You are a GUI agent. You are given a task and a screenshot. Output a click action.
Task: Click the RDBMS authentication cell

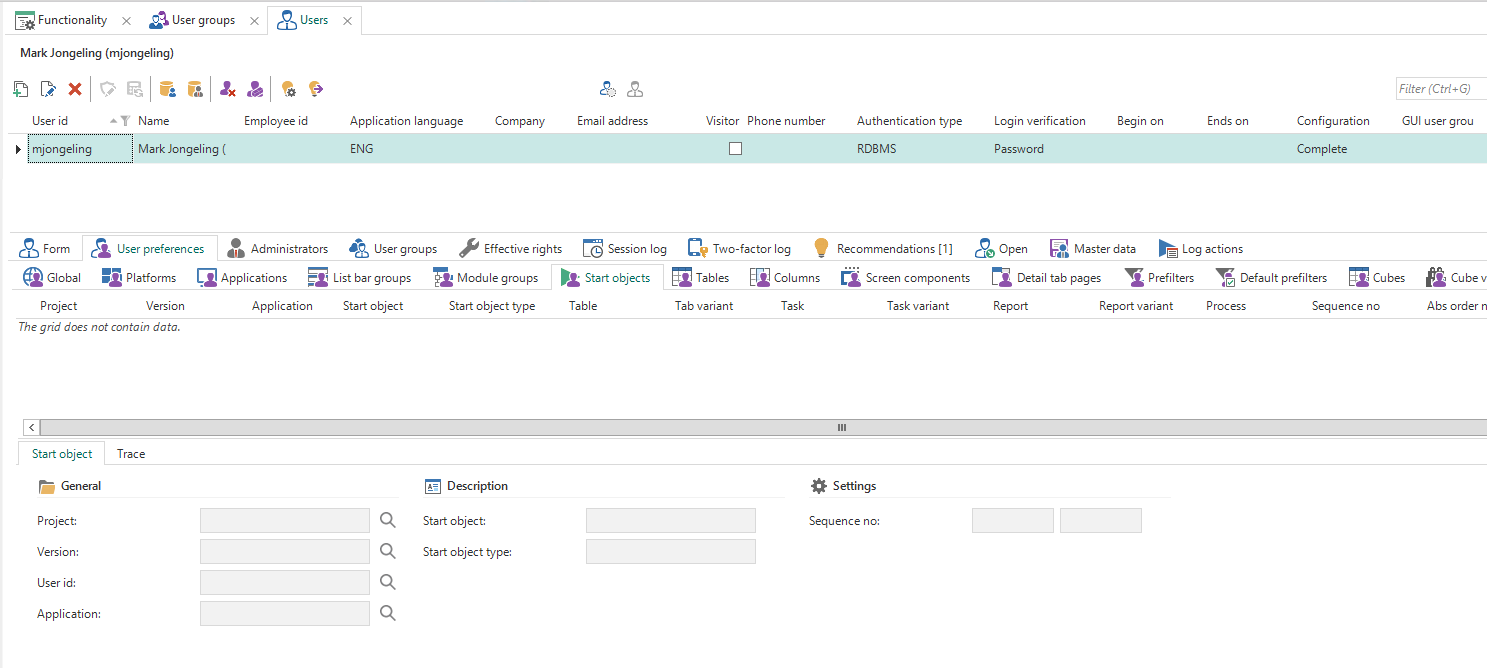pyautogui.click(x=876, y=149)
